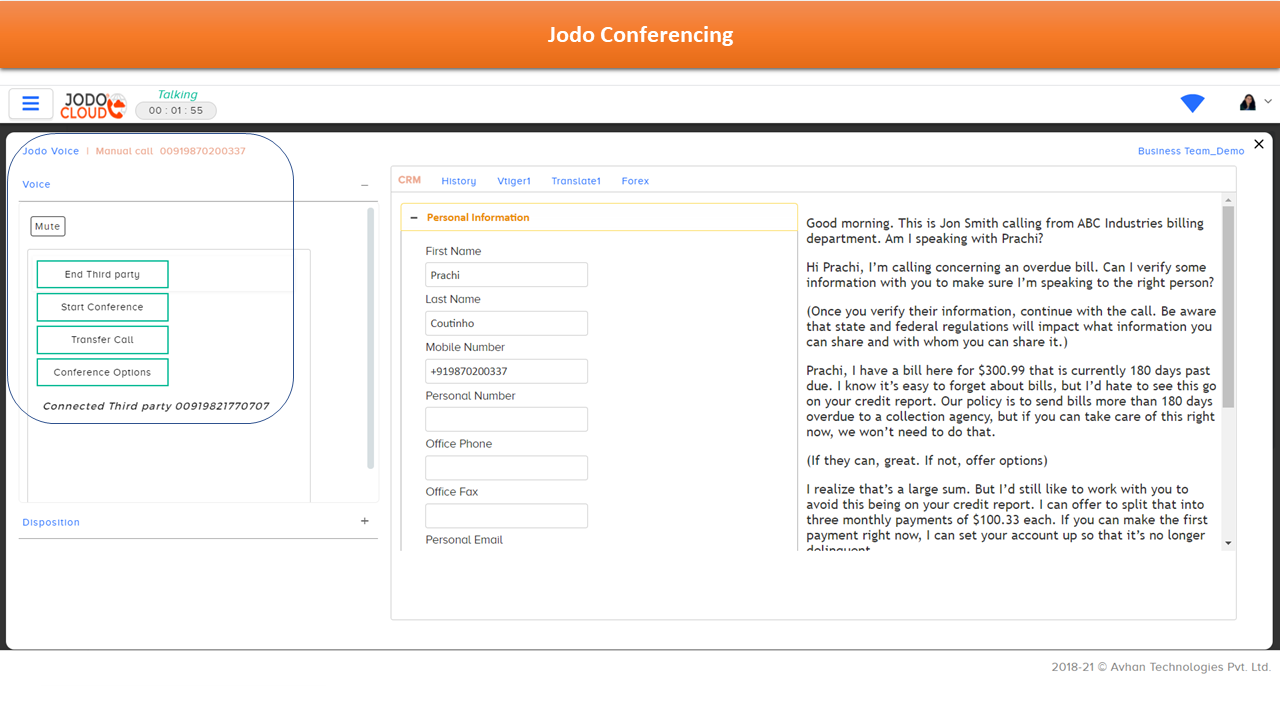The image size is (1280, 720).
Task: Click the Office Phone input field
Action: tap(506, 468)
